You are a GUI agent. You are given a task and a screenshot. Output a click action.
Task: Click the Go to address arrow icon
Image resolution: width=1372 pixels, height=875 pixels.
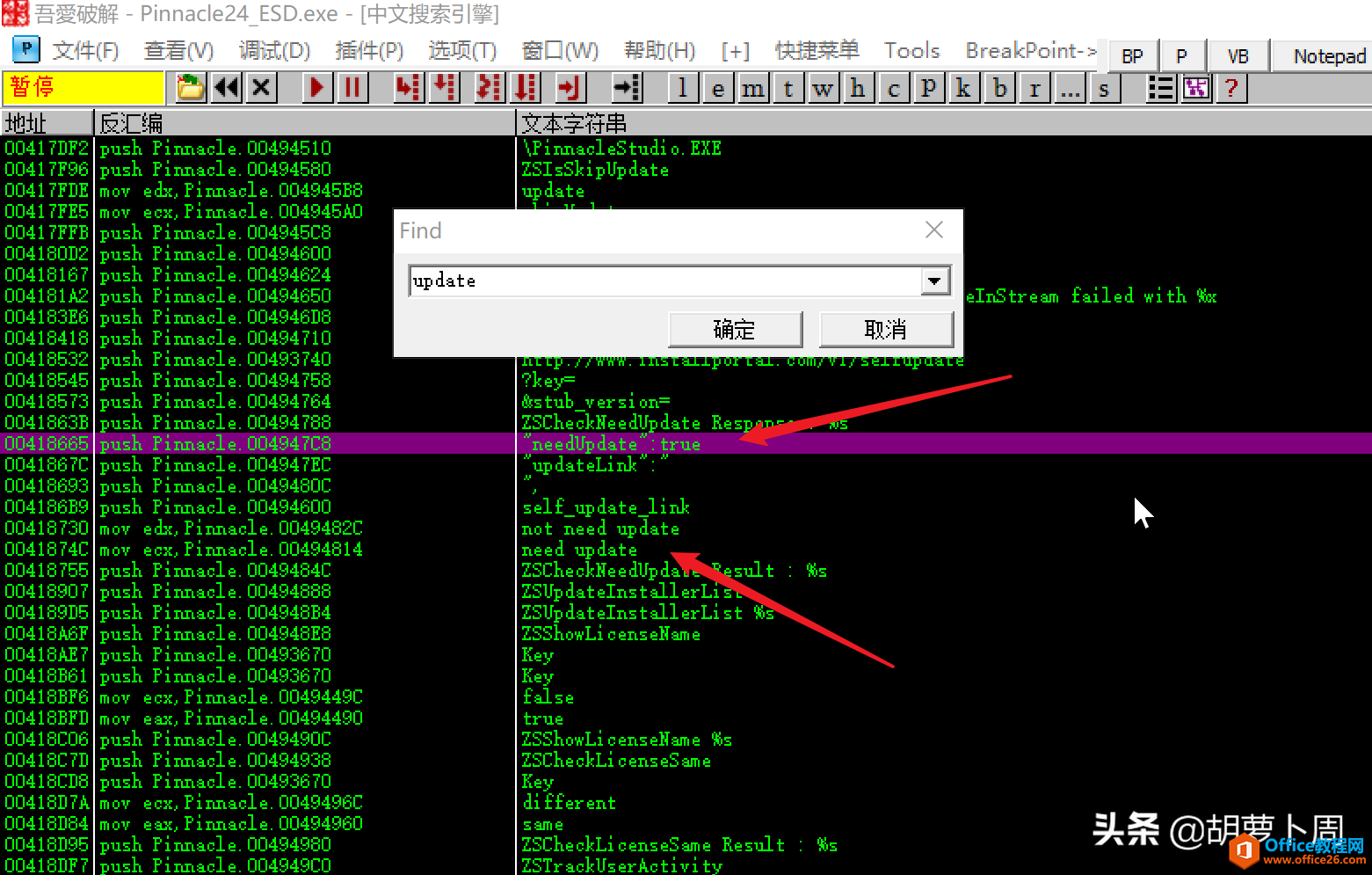tap(628, 88)
